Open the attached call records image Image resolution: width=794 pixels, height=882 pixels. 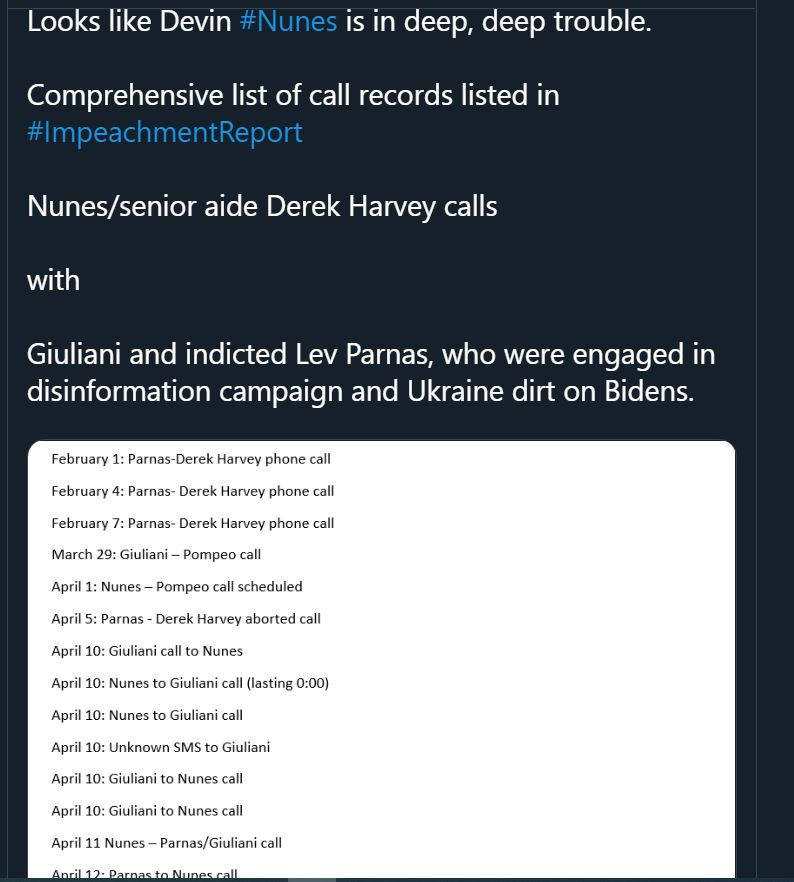(x=381, y=659)
